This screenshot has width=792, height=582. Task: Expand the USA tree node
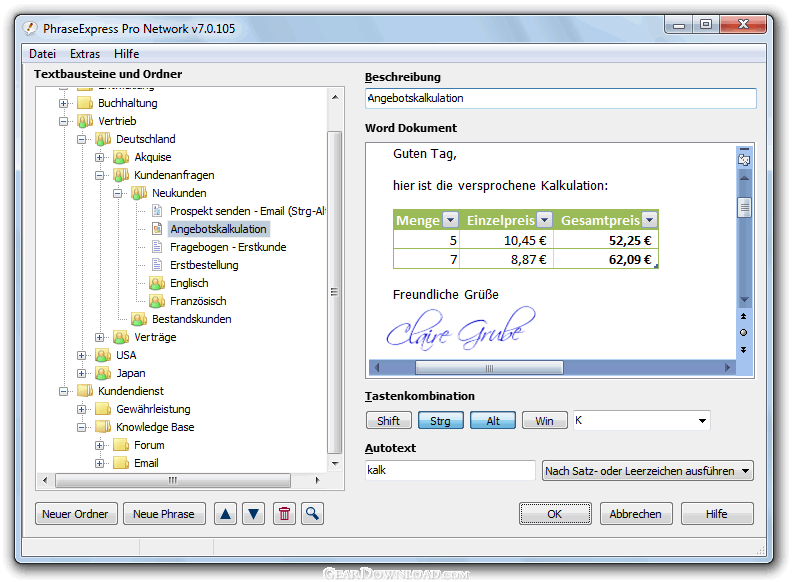81,355
